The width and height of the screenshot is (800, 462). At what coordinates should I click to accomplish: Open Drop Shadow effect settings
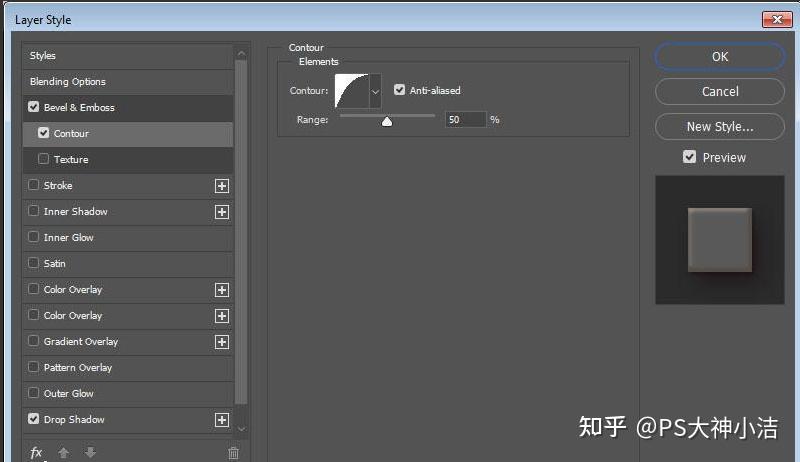click(x=128, y=420)
